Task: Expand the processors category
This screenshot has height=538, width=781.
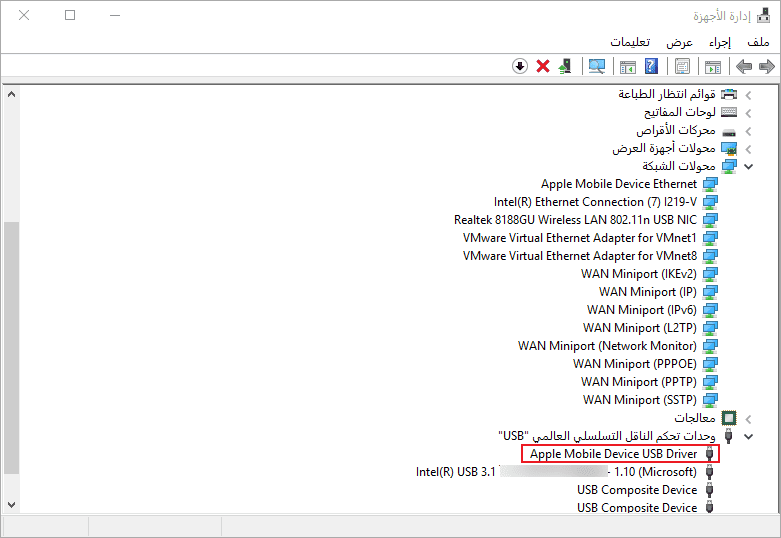Action: (748, 418)
